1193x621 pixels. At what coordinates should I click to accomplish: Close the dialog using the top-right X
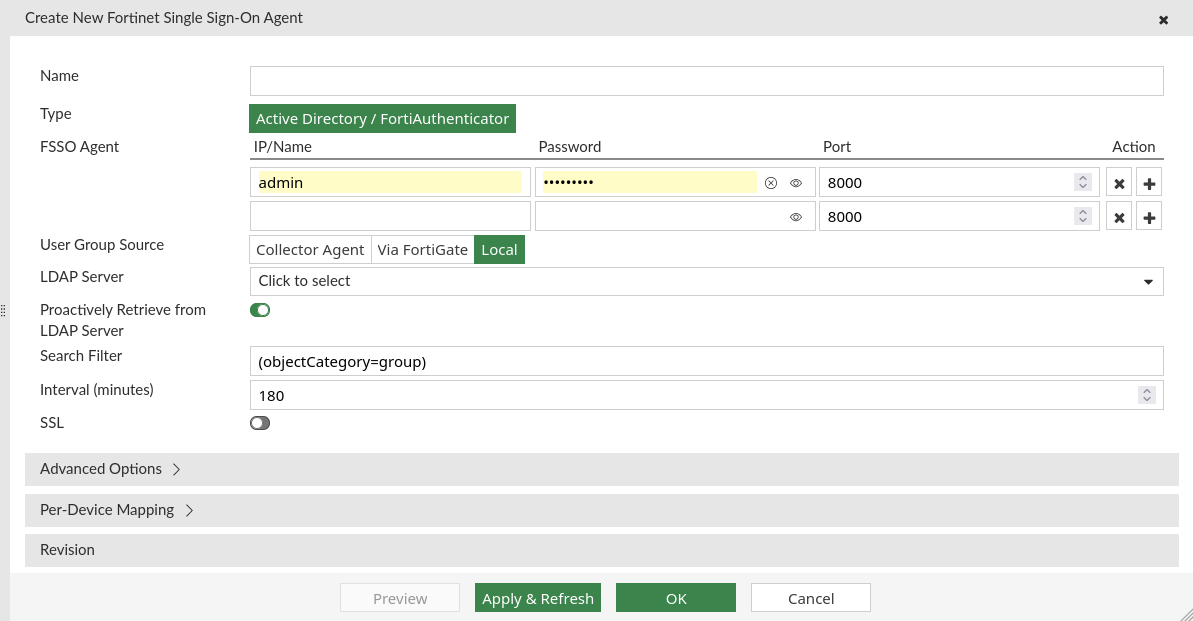point(1163,20)
